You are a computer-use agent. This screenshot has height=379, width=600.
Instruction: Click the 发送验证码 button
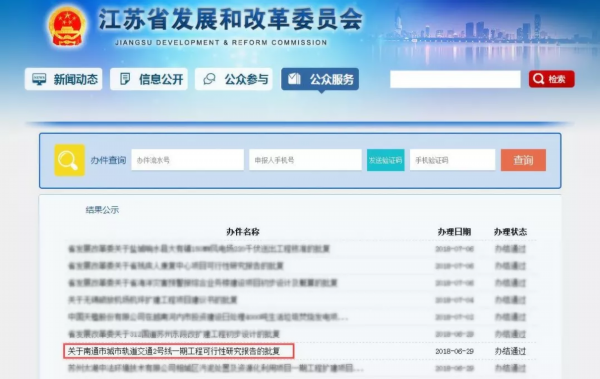(x=386, y=160)
